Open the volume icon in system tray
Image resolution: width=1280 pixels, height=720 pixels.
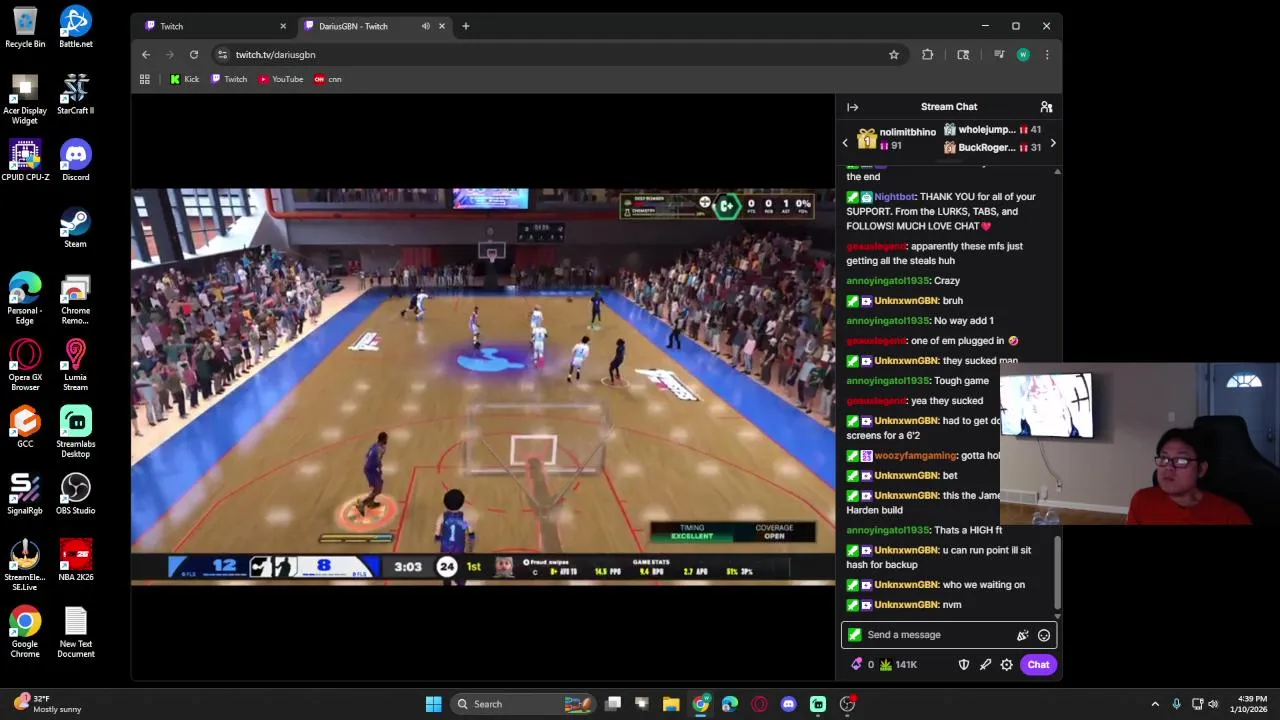(1213, 704)
